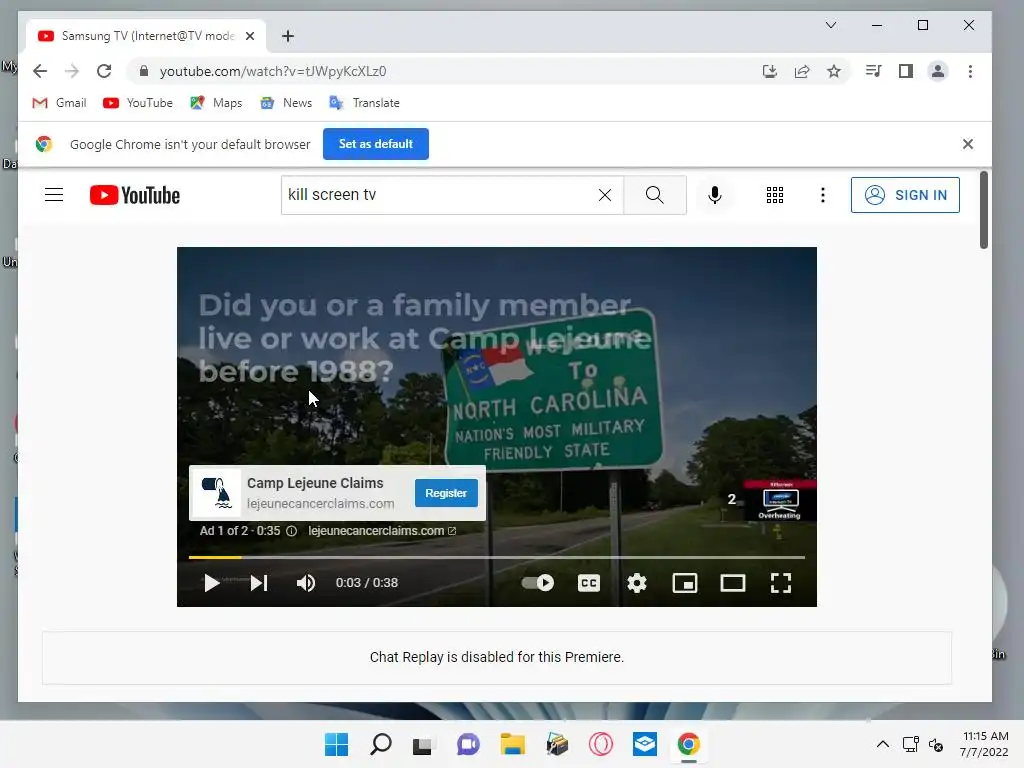Viewport: 1024px width, 768px height.
Task: Mute the video volume
Action: (x=306, y=583)
